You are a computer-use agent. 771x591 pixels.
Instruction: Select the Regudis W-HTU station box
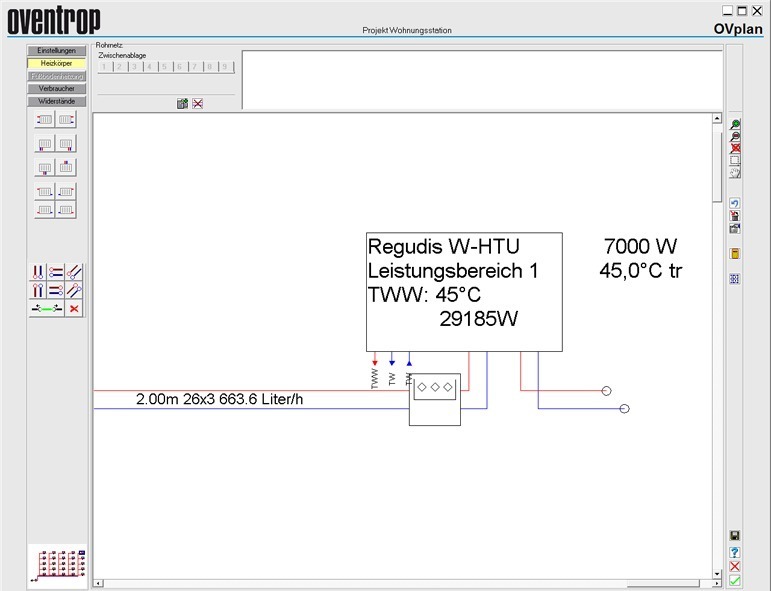click(x=464, y=292)
